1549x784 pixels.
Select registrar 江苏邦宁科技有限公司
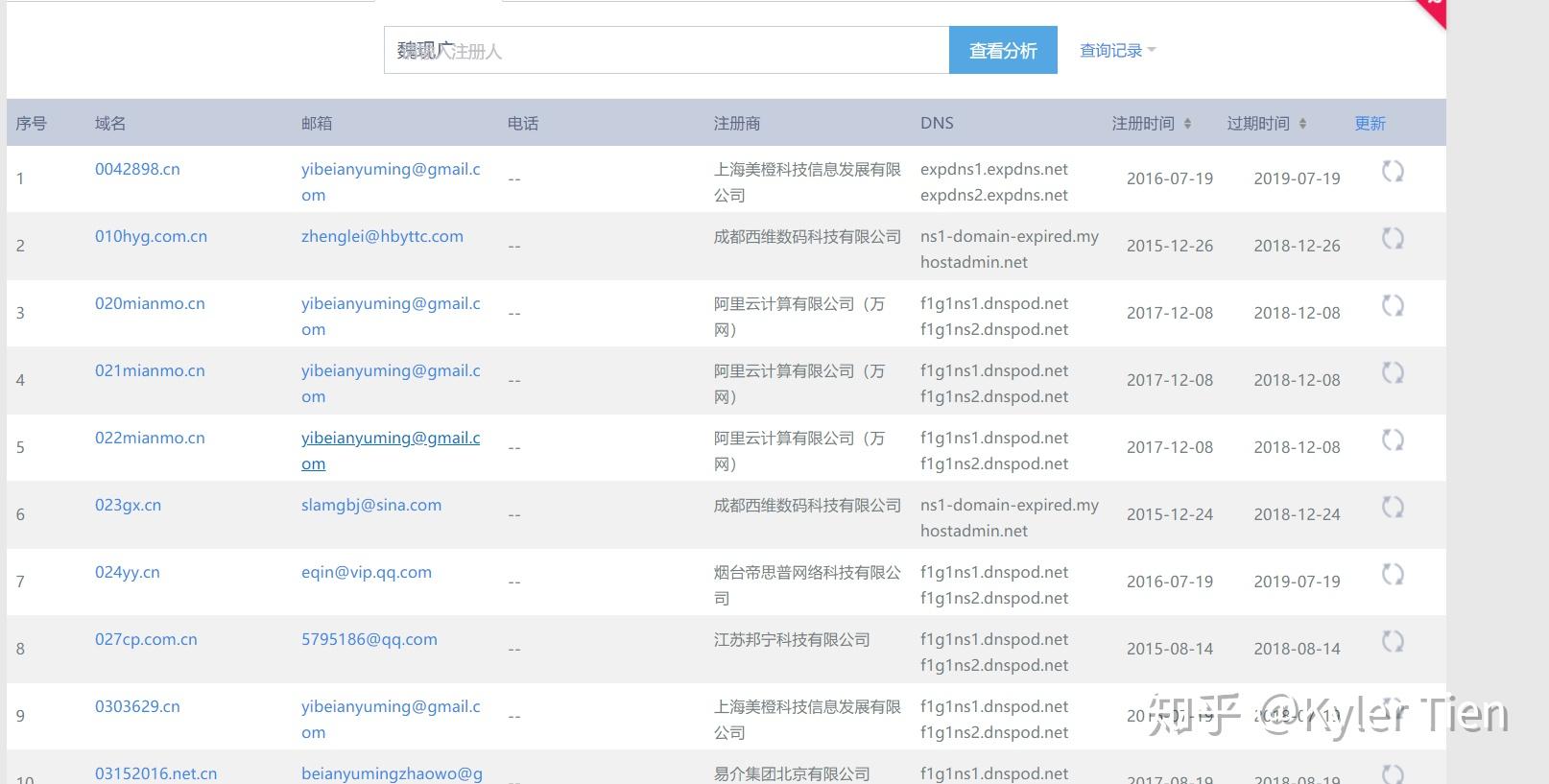pos(792,639)
